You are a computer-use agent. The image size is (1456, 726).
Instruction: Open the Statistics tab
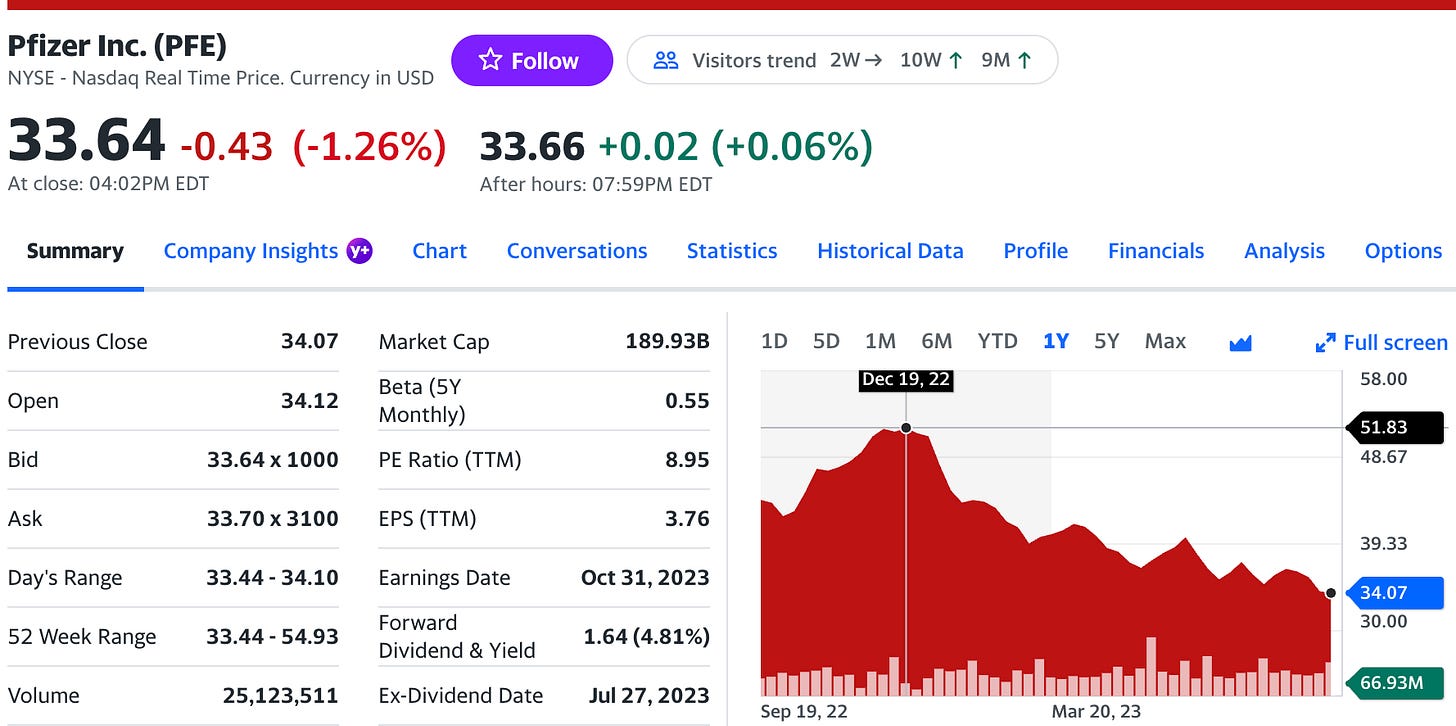732,251
